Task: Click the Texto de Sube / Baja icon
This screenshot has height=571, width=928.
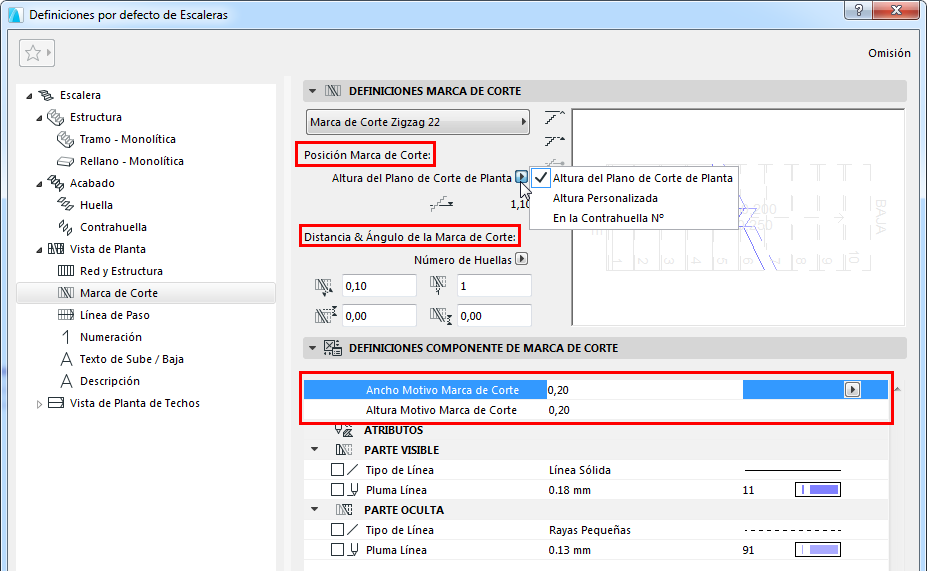Action: coord(66,359)
